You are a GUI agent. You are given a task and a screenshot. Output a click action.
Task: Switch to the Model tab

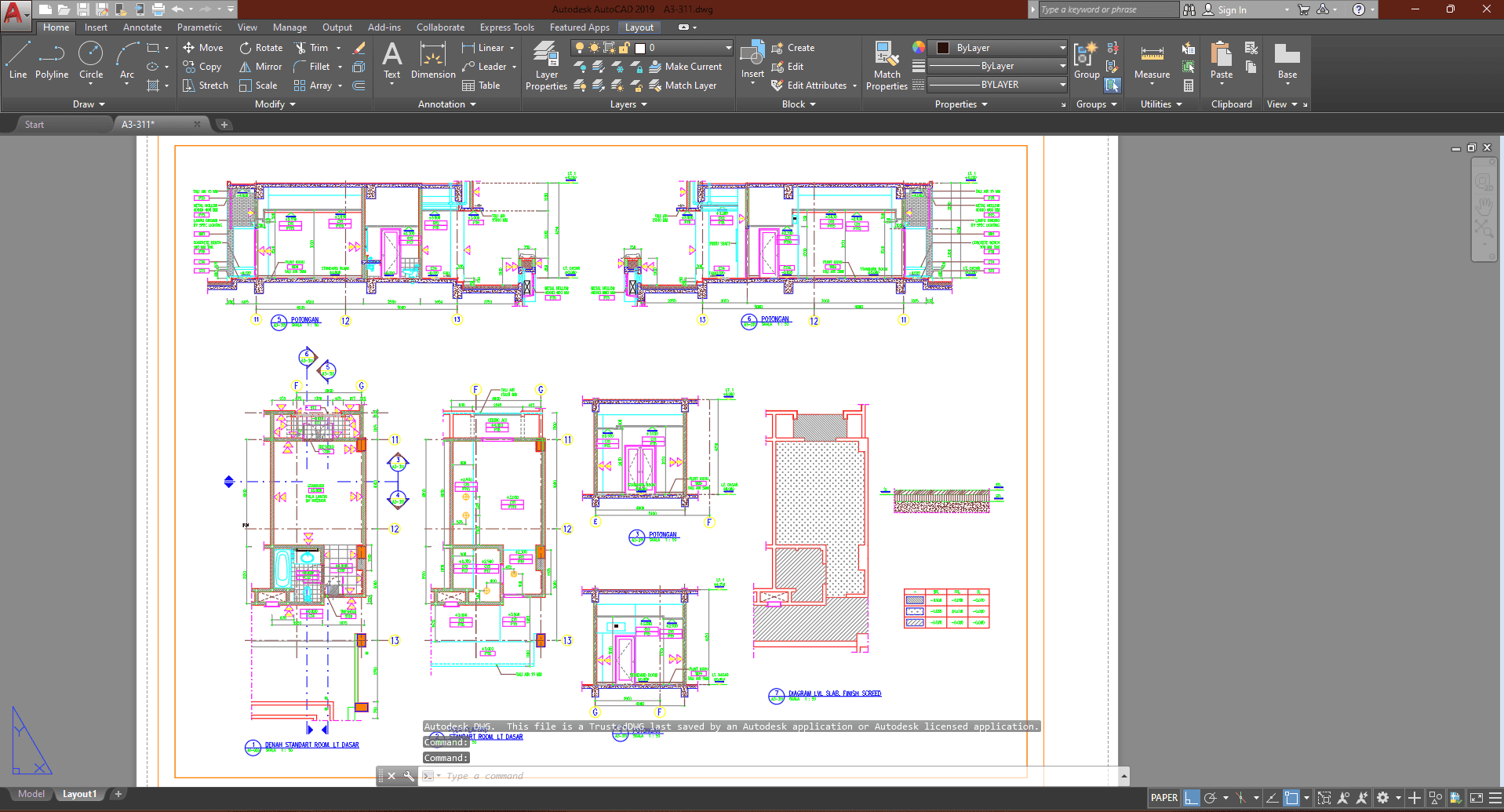[31, 794]
